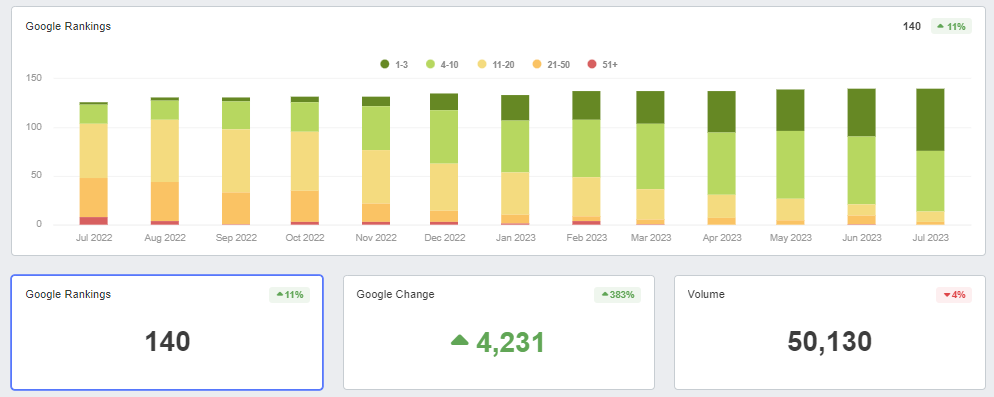Click the Jun 2023 bar
994x397 pixels.
[862, 157]
